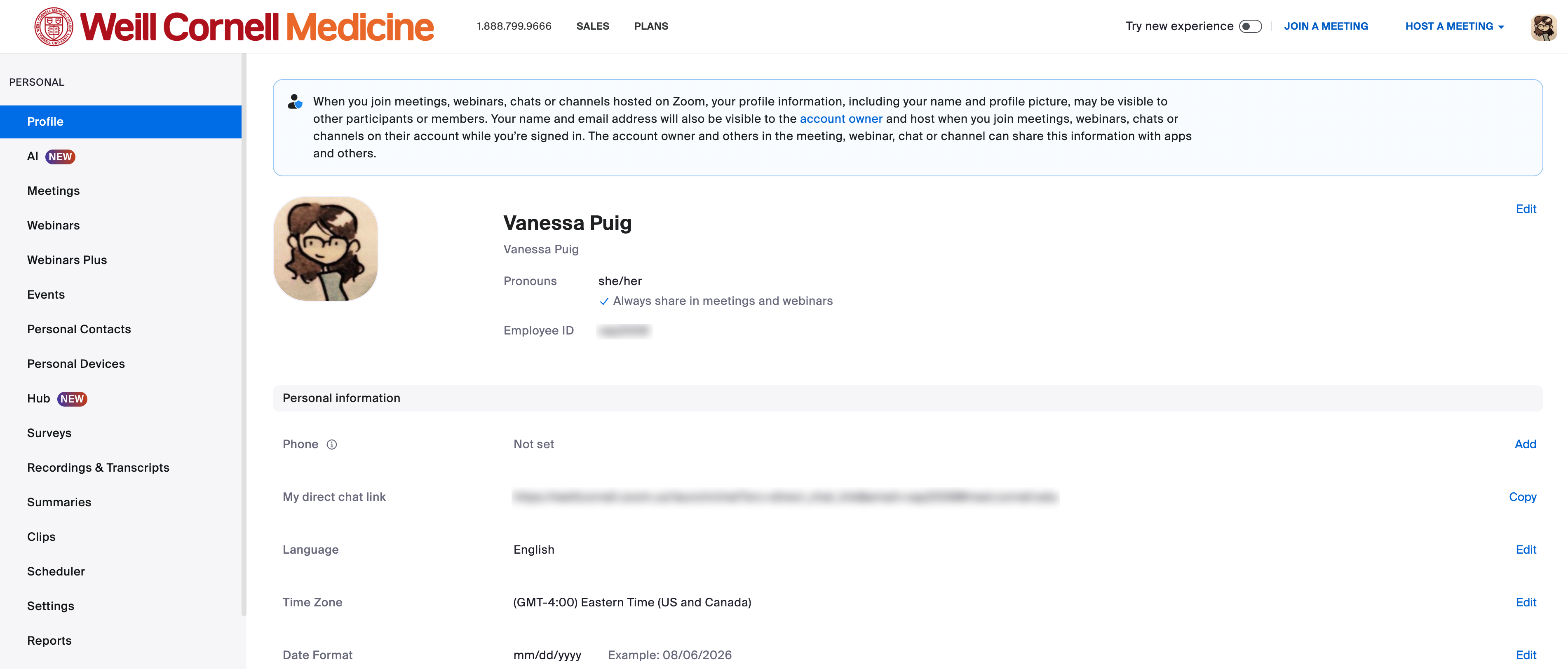Copy the direct chat link
This screenshot has height=669, width=1568.
coord(1522,498)
